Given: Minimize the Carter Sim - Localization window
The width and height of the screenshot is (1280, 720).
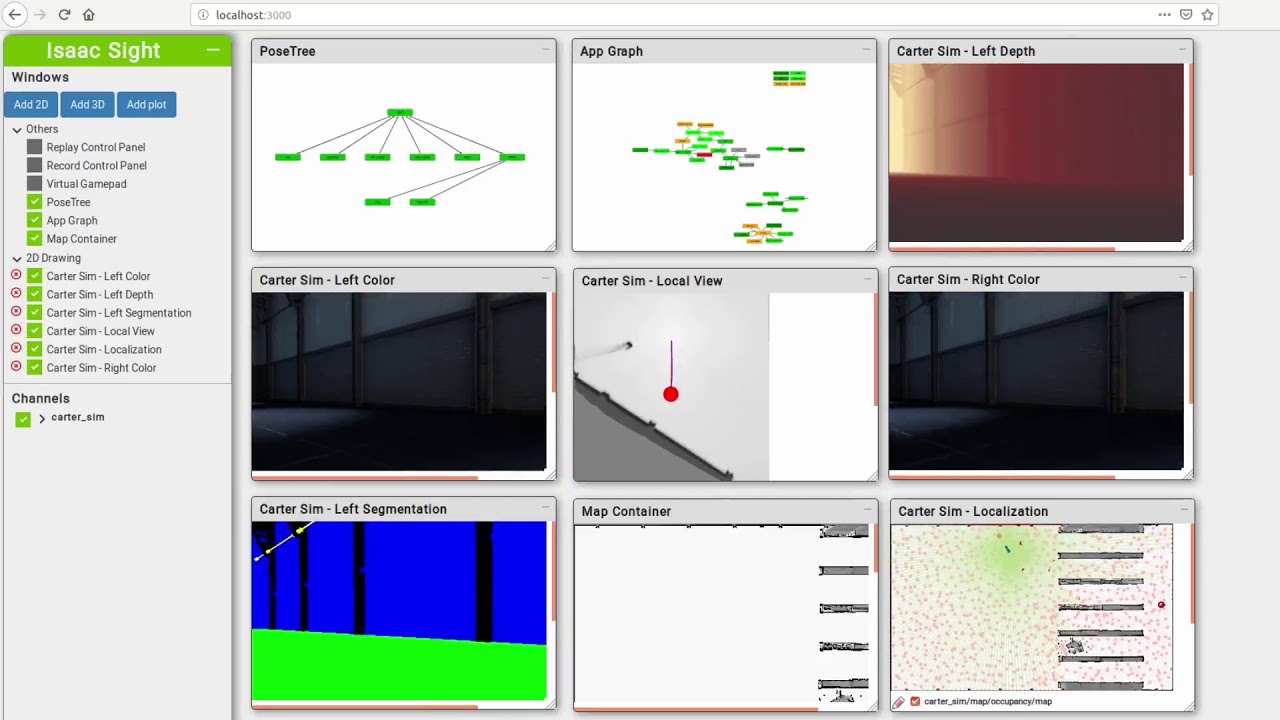Looking at the screenshot, I should coord(1184,509).
